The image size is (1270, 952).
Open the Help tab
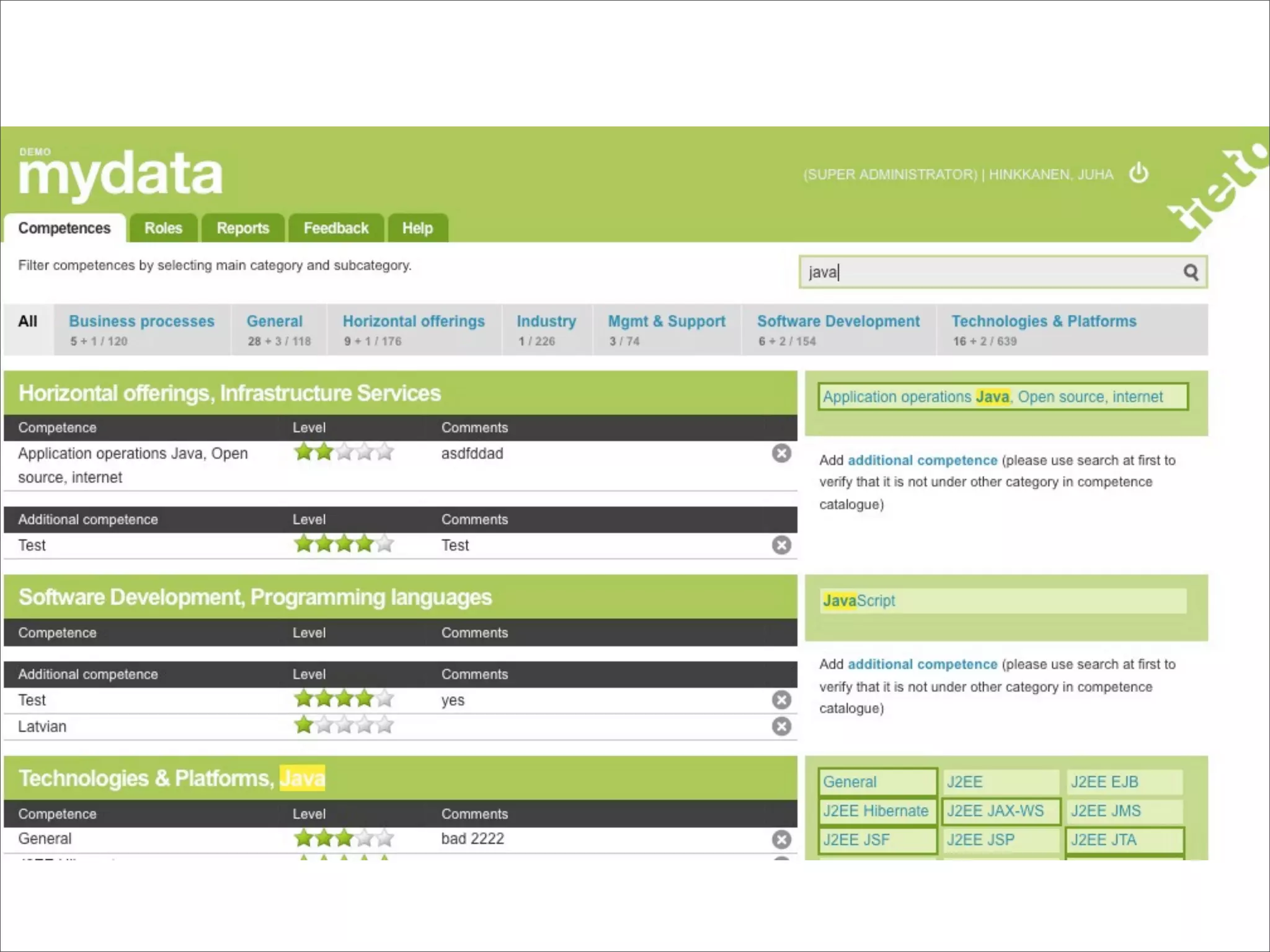417,228
